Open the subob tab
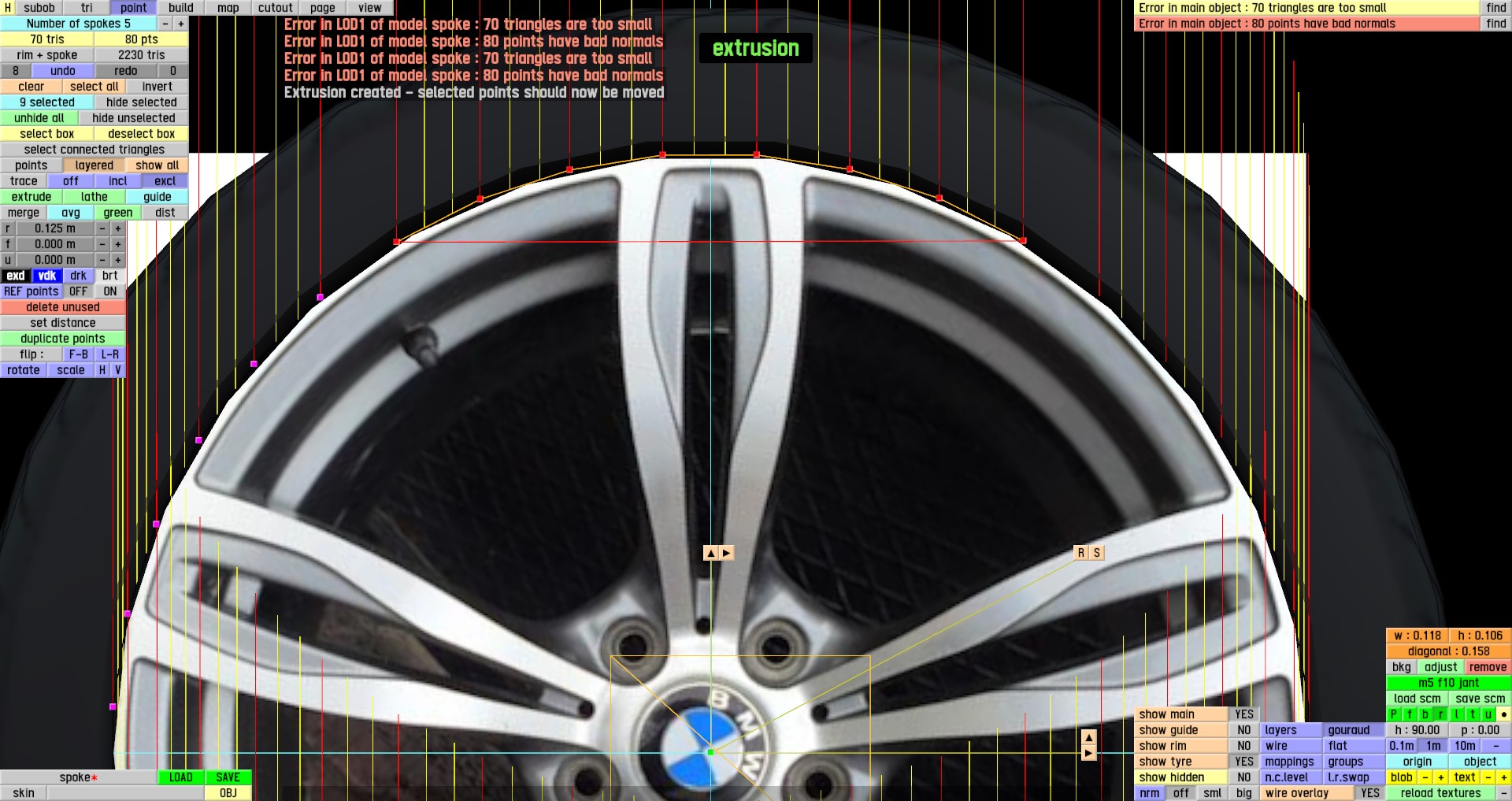 (x=39, y=8)
